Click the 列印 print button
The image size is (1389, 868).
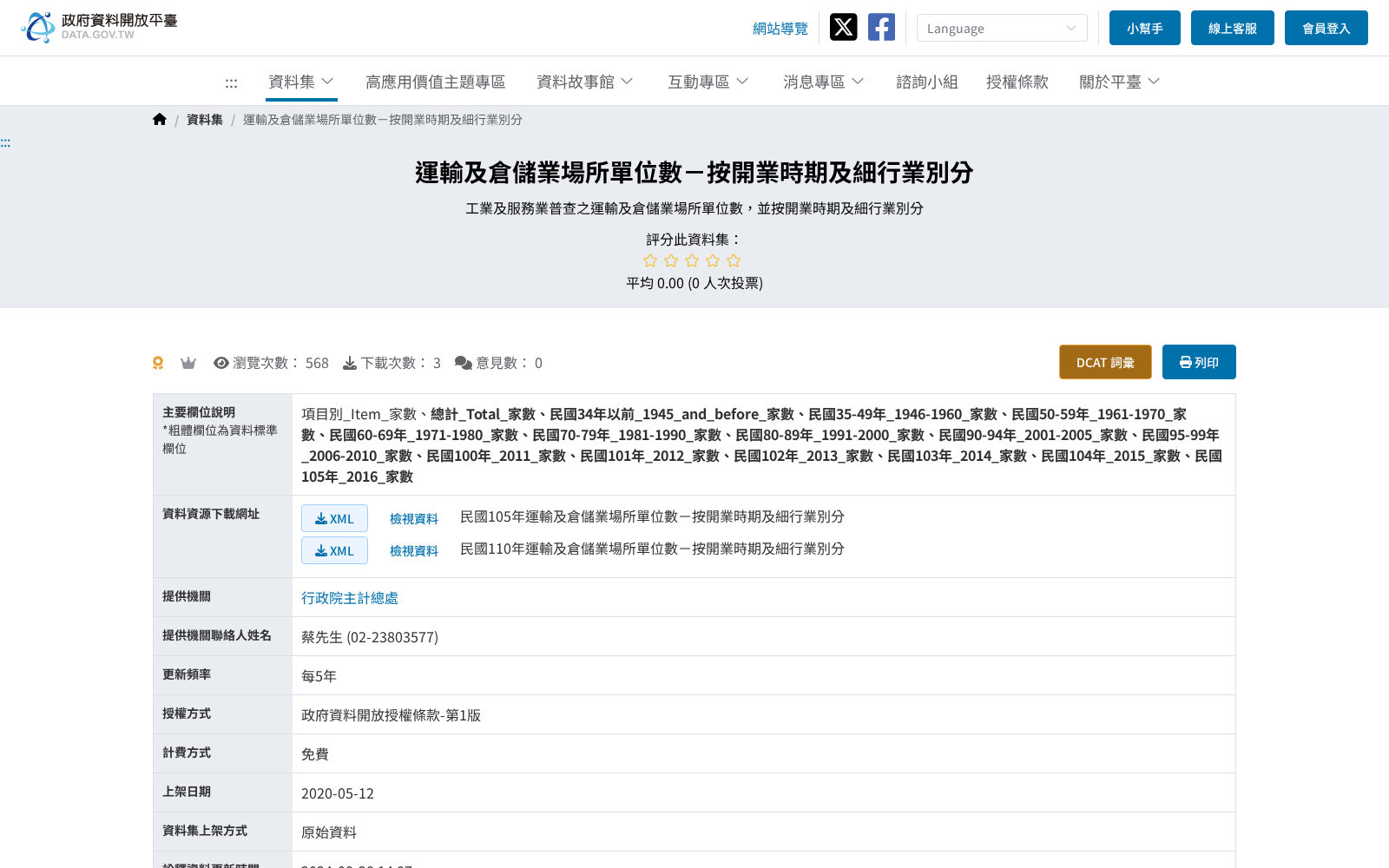tap(1199, 362)
